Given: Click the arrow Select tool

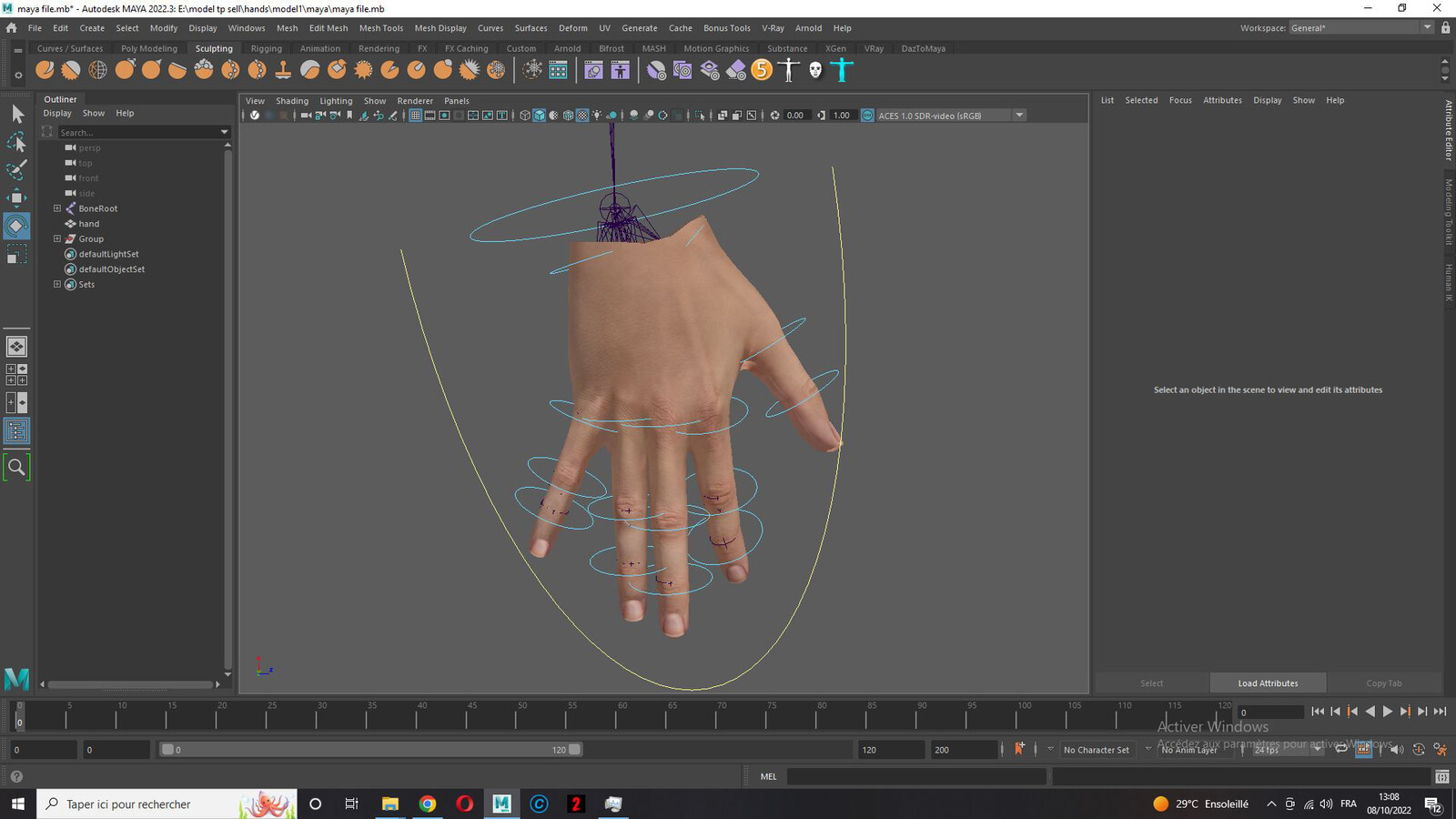Looking at the screenshot, I should (x=16, y=114).
